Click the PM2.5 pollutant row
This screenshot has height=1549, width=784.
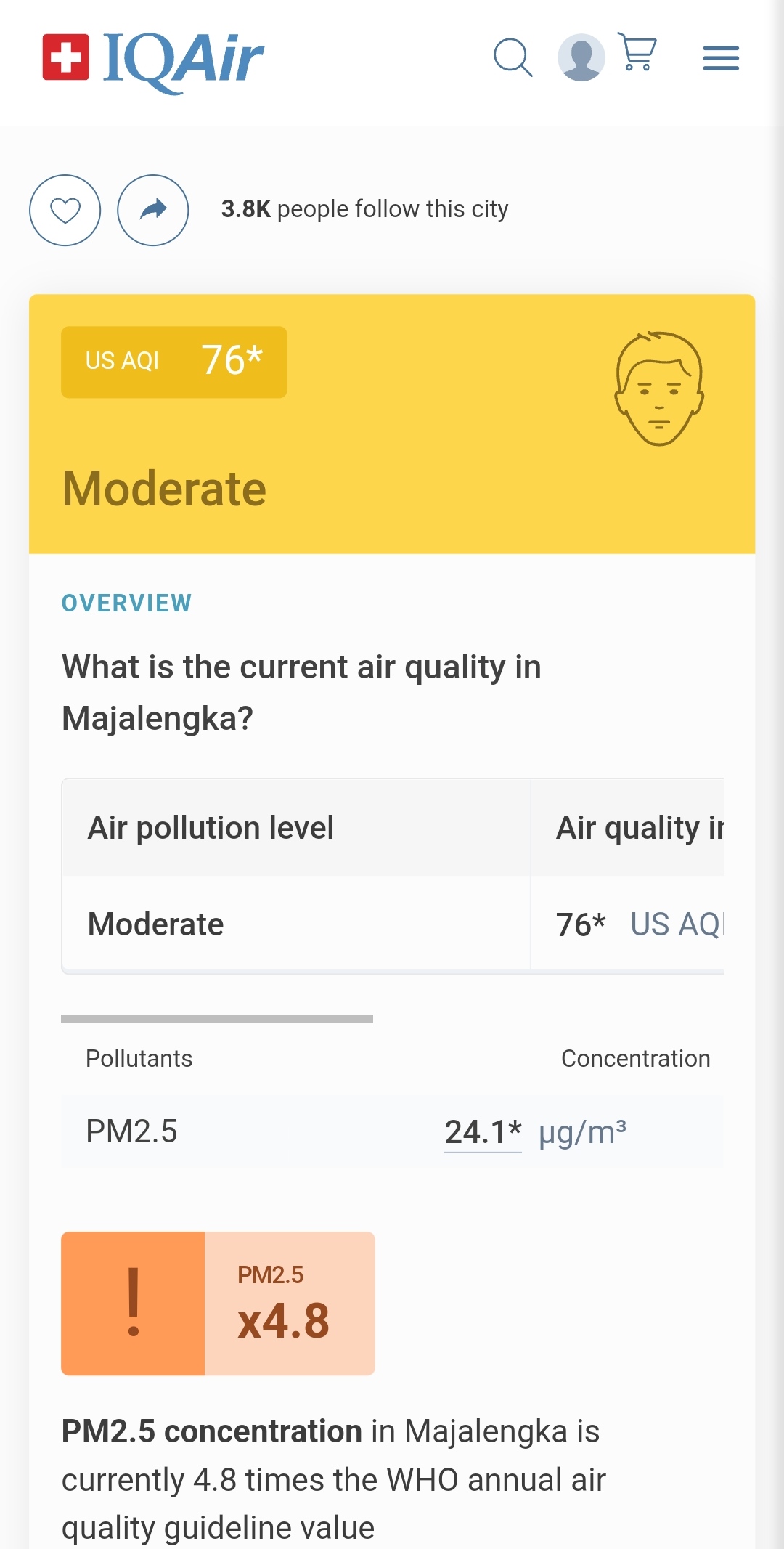click(x=392, y=1131)
